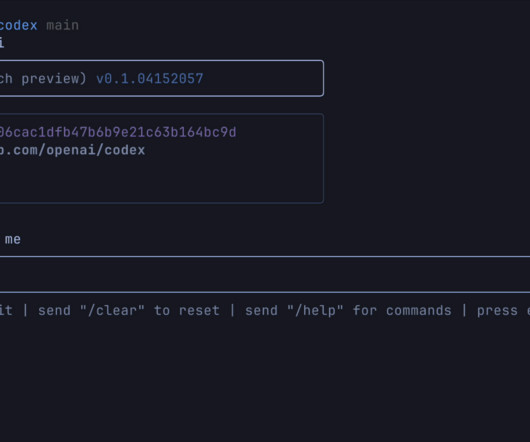The image size is (530, 442).
Task: Click the "press" hint at footer end
Action: pos(497,311)
